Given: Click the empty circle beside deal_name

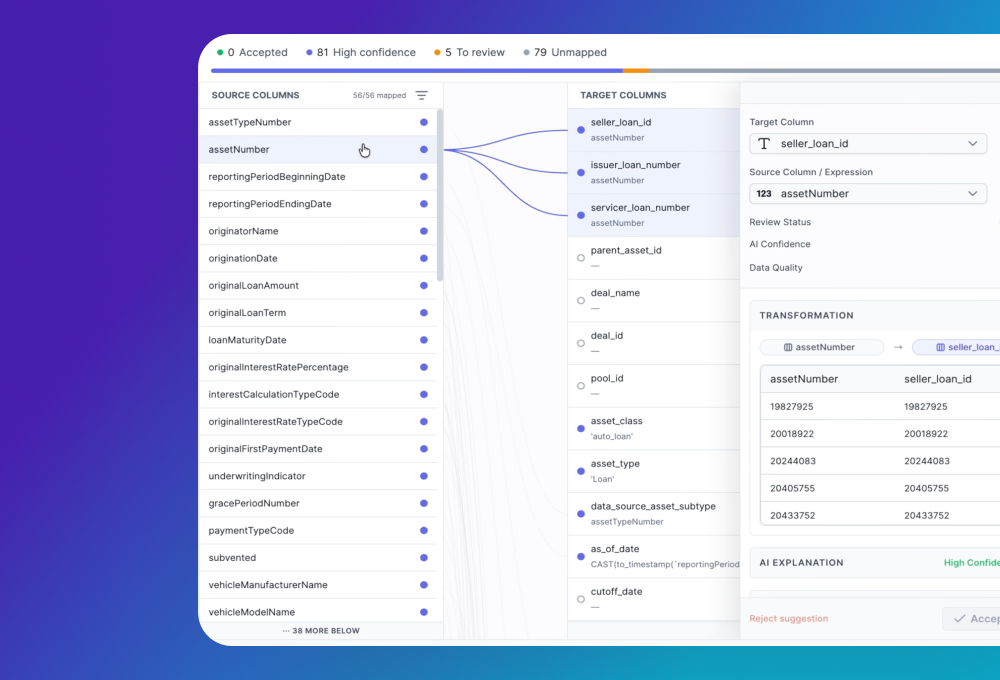Looking at the screenshot, I should pyautogui.click(x=580, y=300).
